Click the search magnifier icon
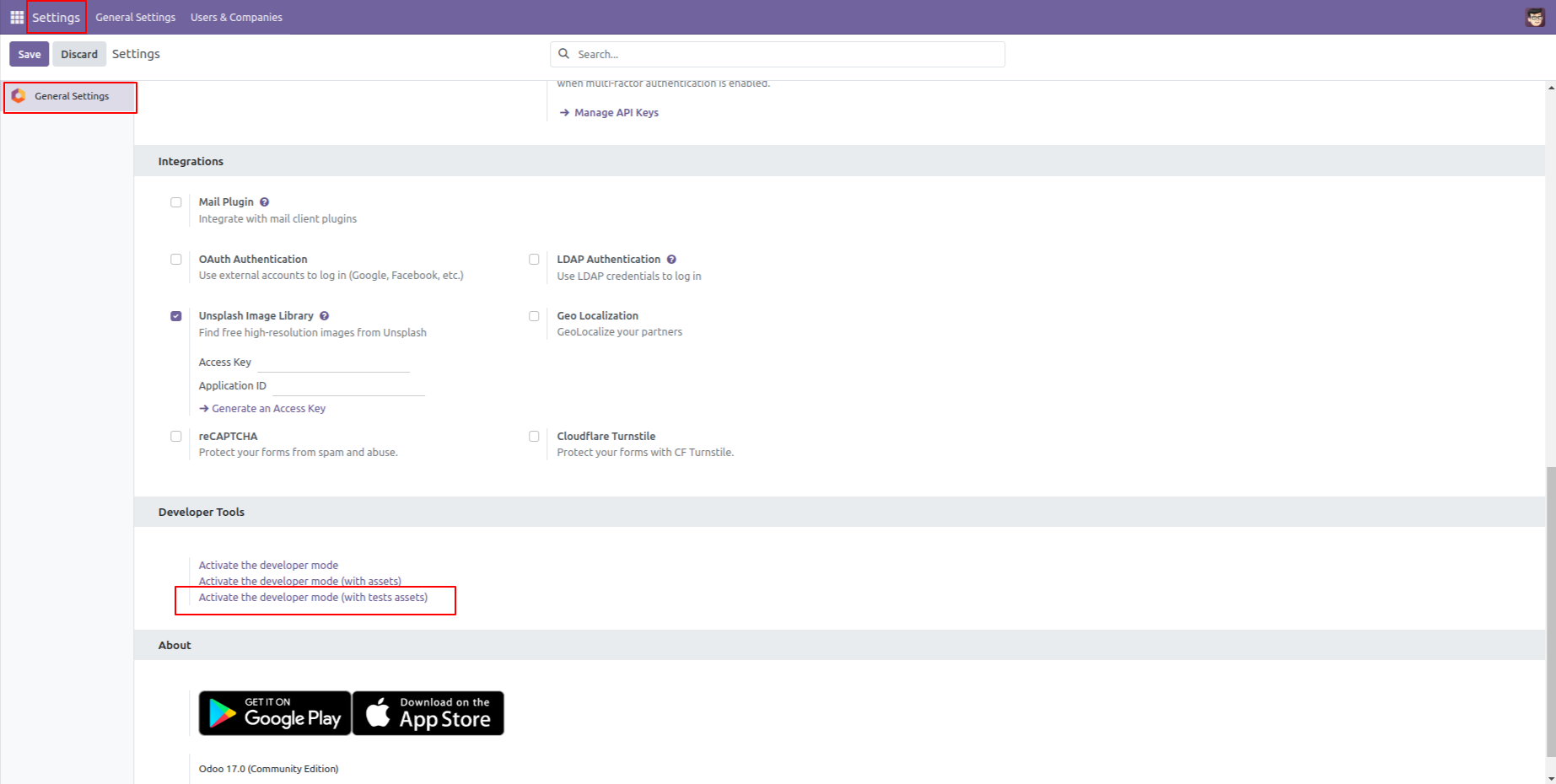Image resolution: width=1556 pixels, height=784 pixels. [564, 54]
